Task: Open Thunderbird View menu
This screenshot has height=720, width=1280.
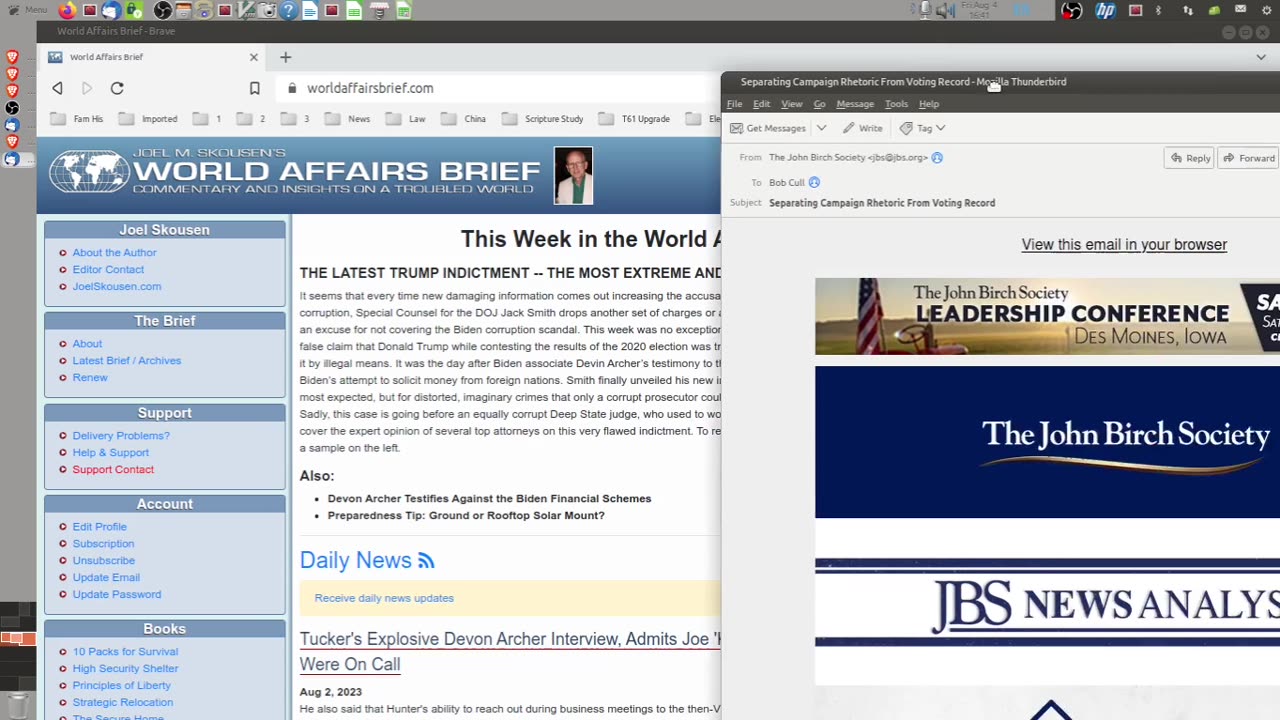Action: coord(791,104)
